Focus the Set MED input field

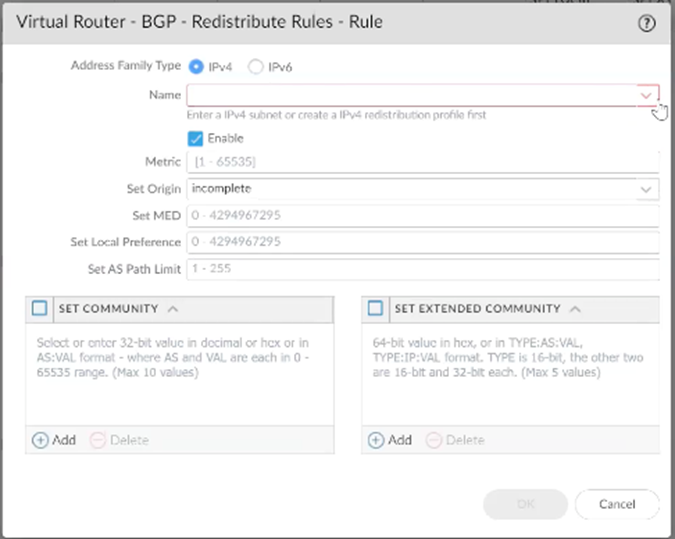coord(422,215)
